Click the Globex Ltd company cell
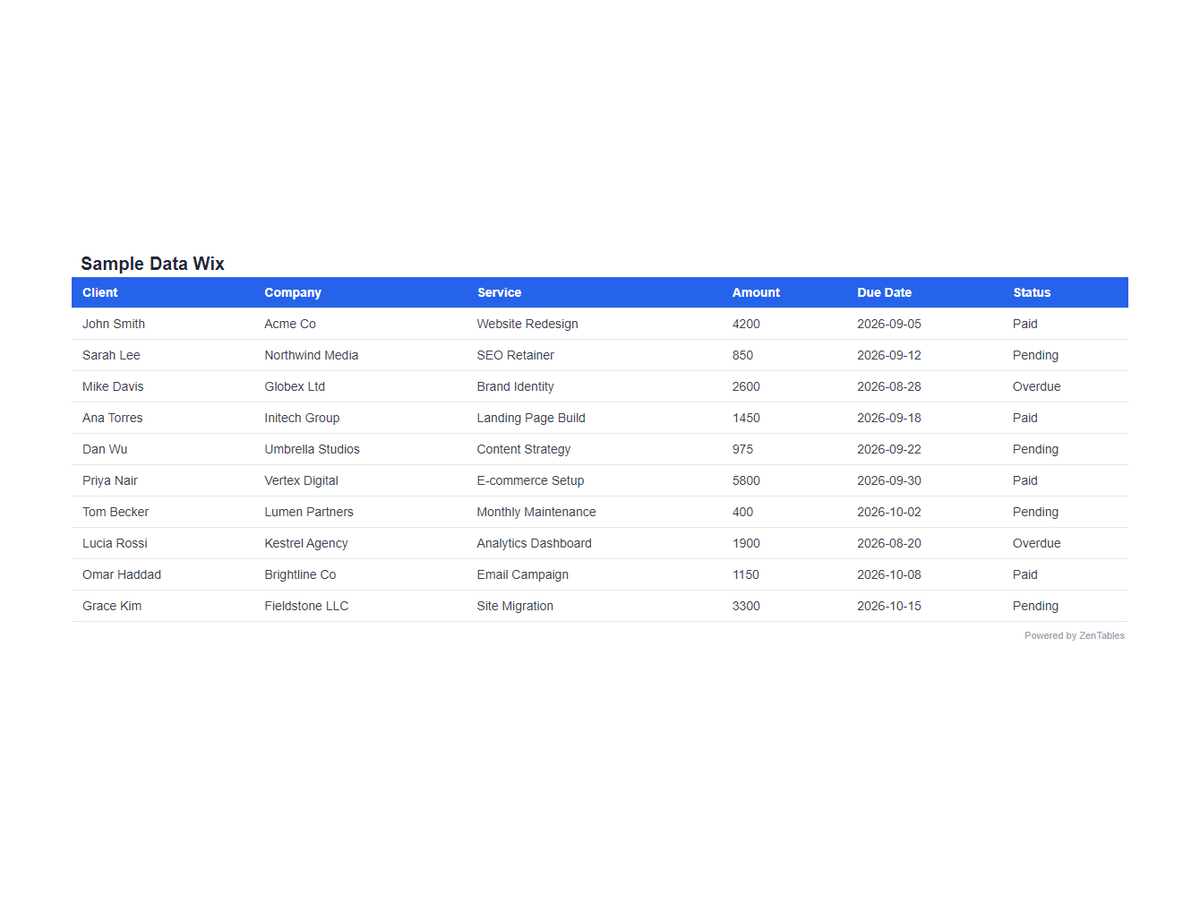The image size is (1200, 900). click(295, 387)
